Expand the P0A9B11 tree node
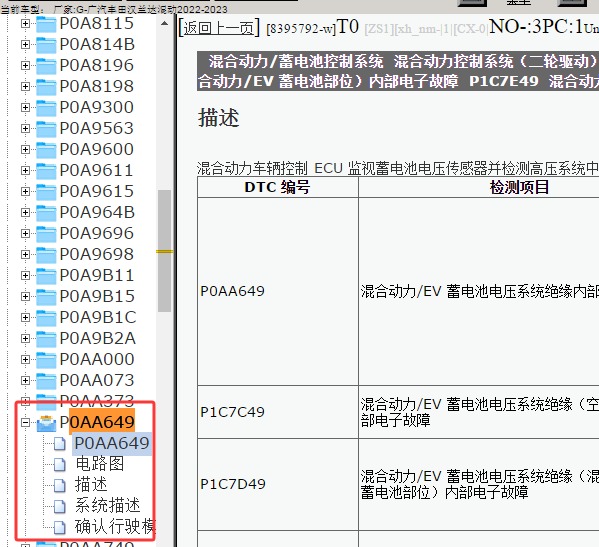 [x=25, y=276]
